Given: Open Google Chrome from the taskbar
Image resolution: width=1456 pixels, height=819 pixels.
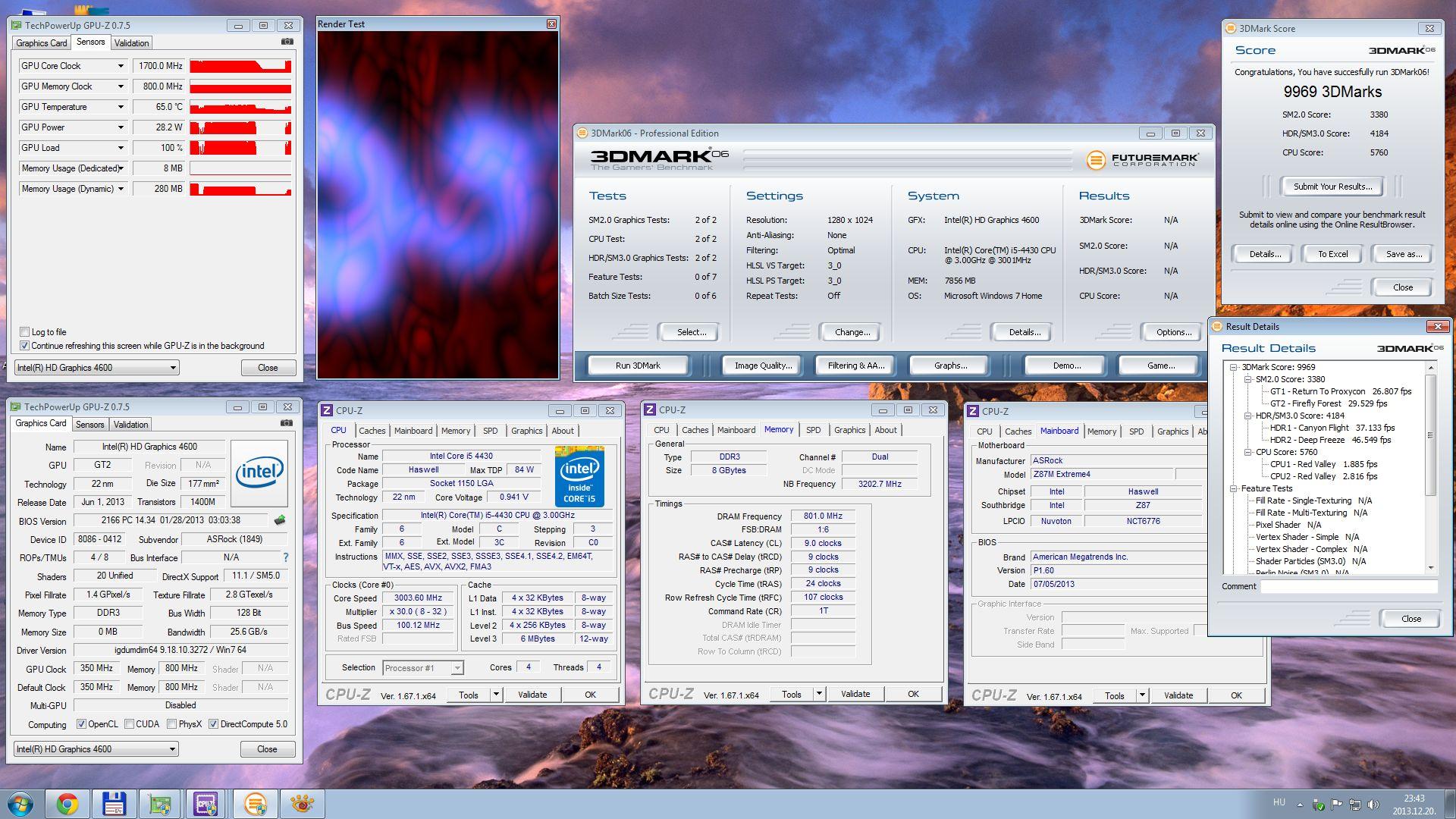Looking at the screenshot, I should click(x=67, y=804).
